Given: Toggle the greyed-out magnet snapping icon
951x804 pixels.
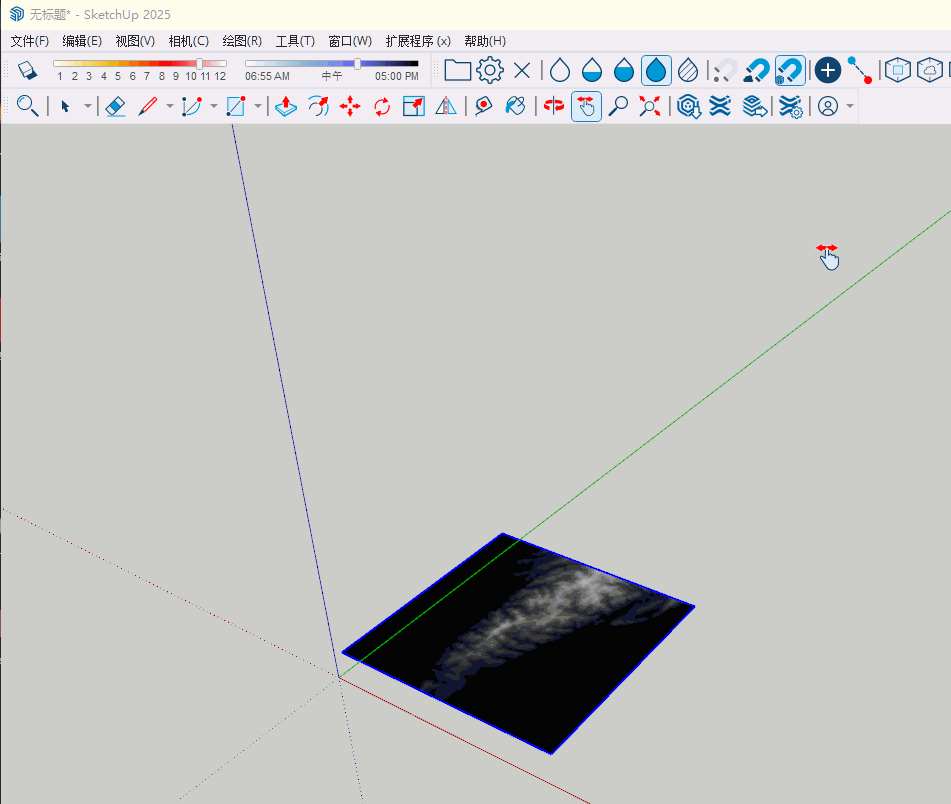Looking at the screenshot, I should coord(725,70).
